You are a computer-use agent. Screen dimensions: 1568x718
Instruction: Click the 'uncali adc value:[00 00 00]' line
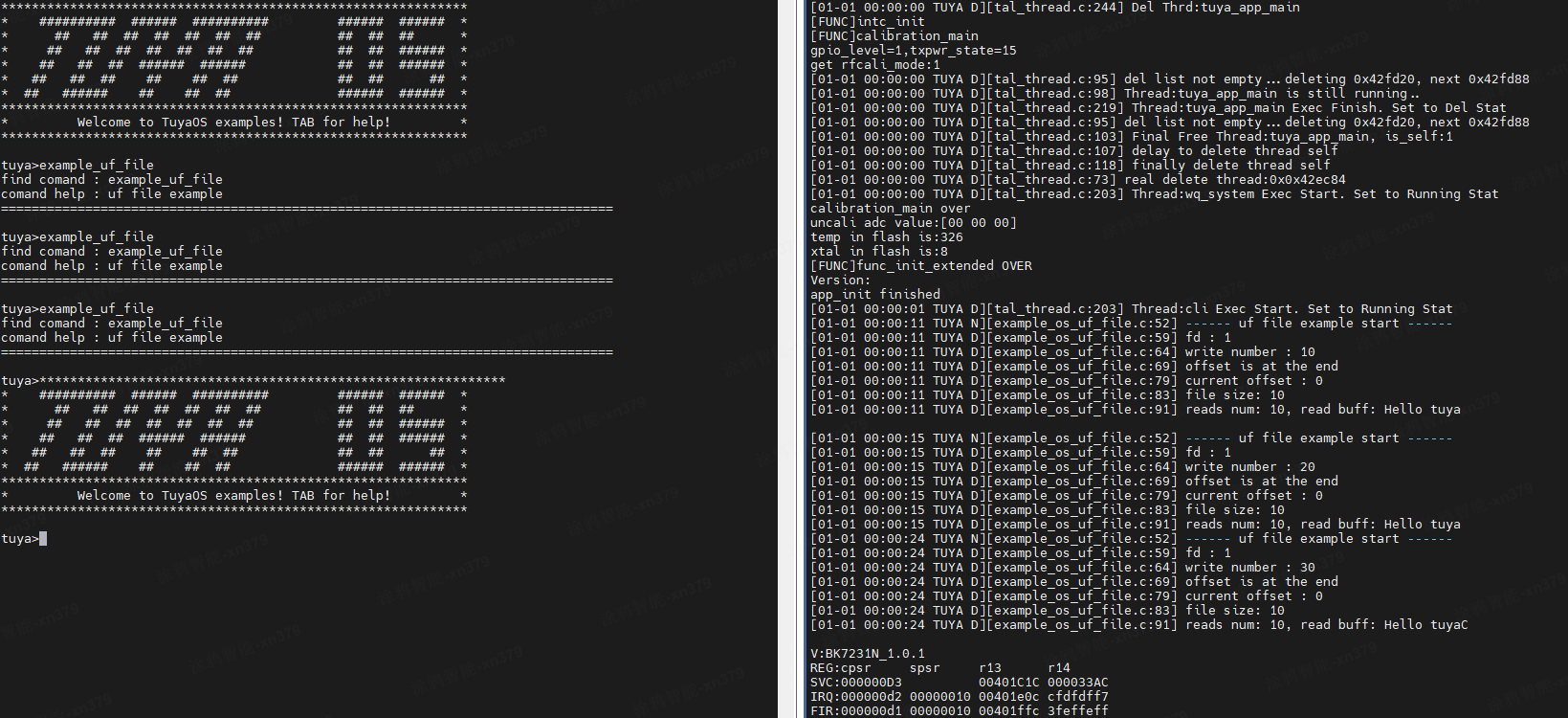[x=914, y=223]
